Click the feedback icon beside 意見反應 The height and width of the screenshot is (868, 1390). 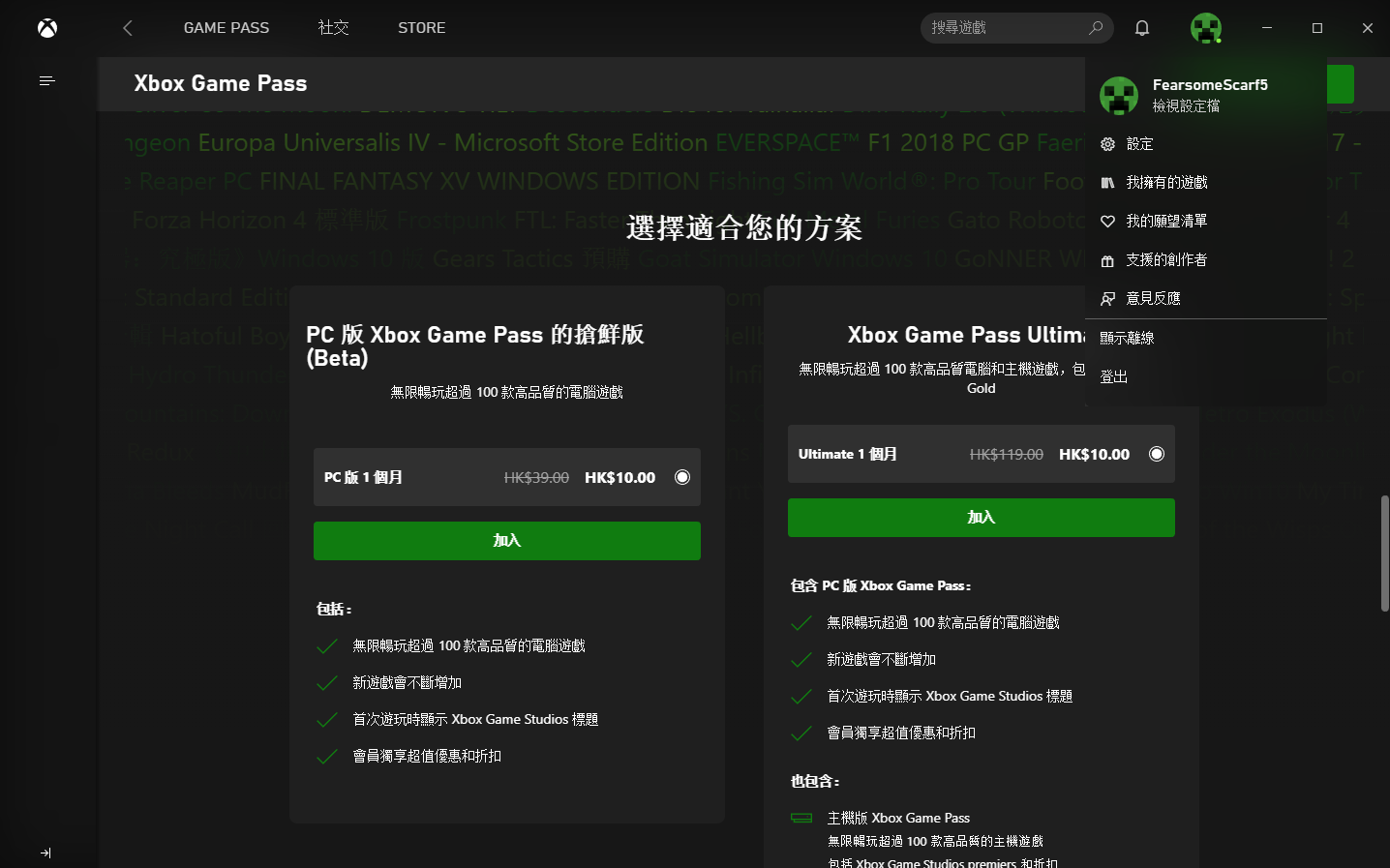pyautogui.click(x=1107, y=299)
